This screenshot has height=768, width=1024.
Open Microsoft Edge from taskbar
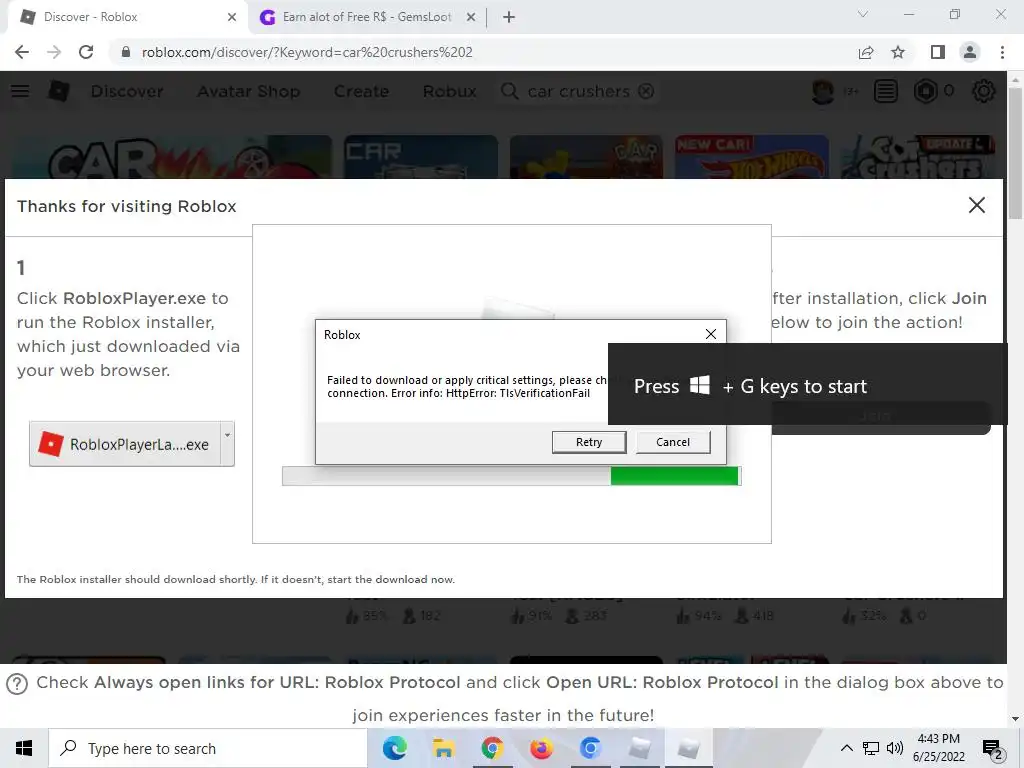394,748
